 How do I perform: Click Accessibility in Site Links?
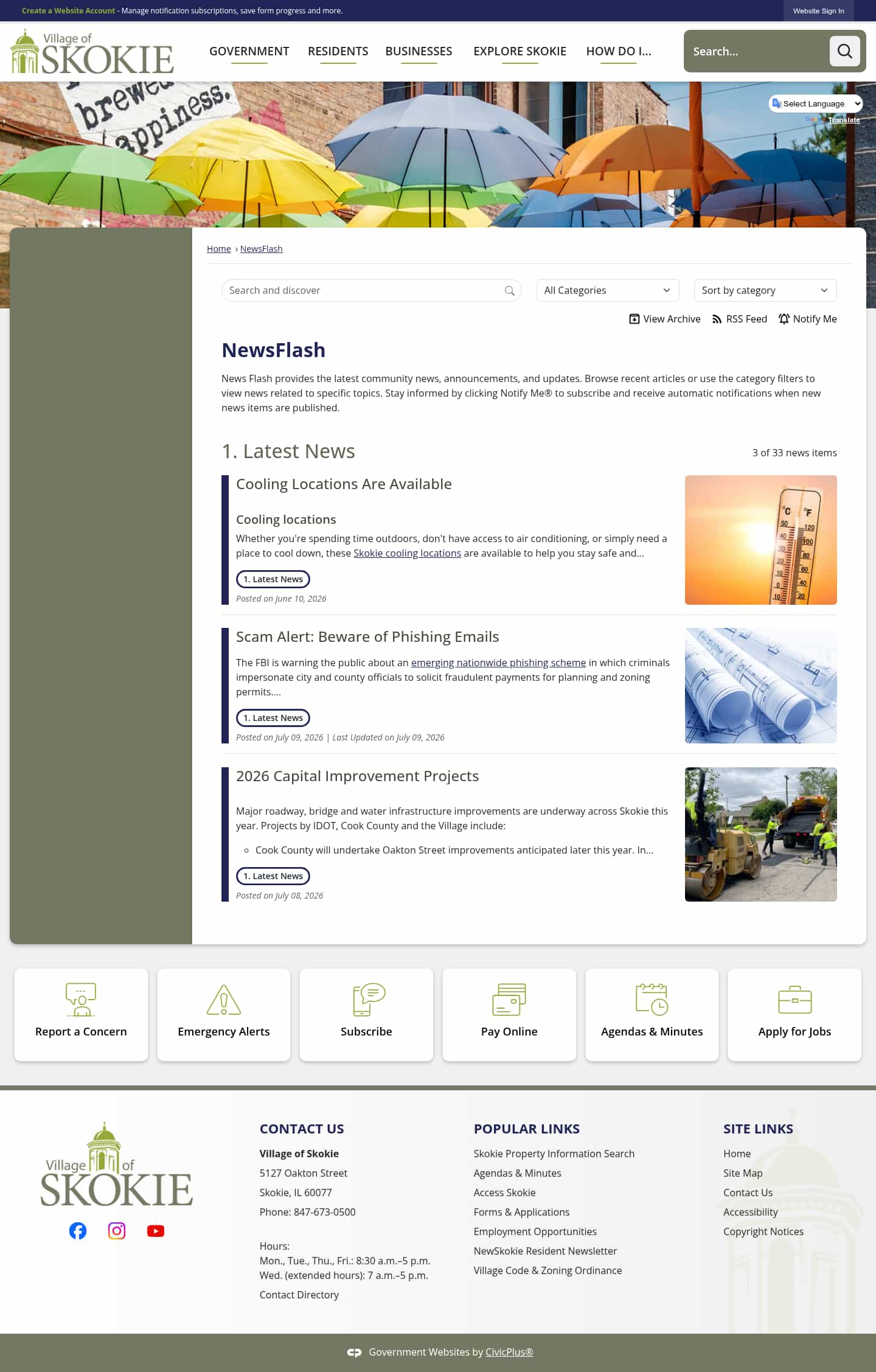click(x=751, y=1212)
